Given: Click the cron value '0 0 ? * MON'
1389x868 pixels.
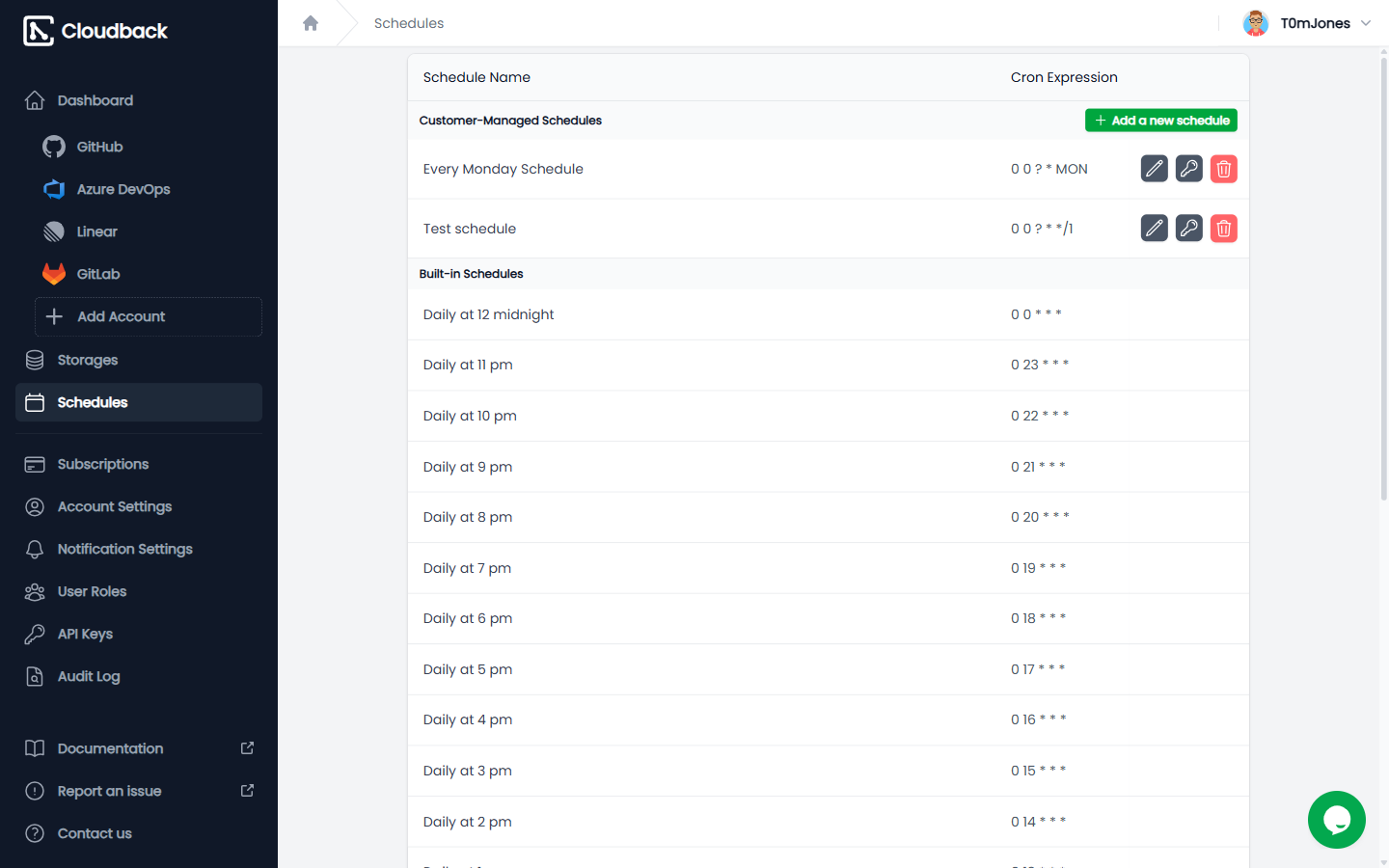Looking at the screenshot, I should pos(1049,169).
